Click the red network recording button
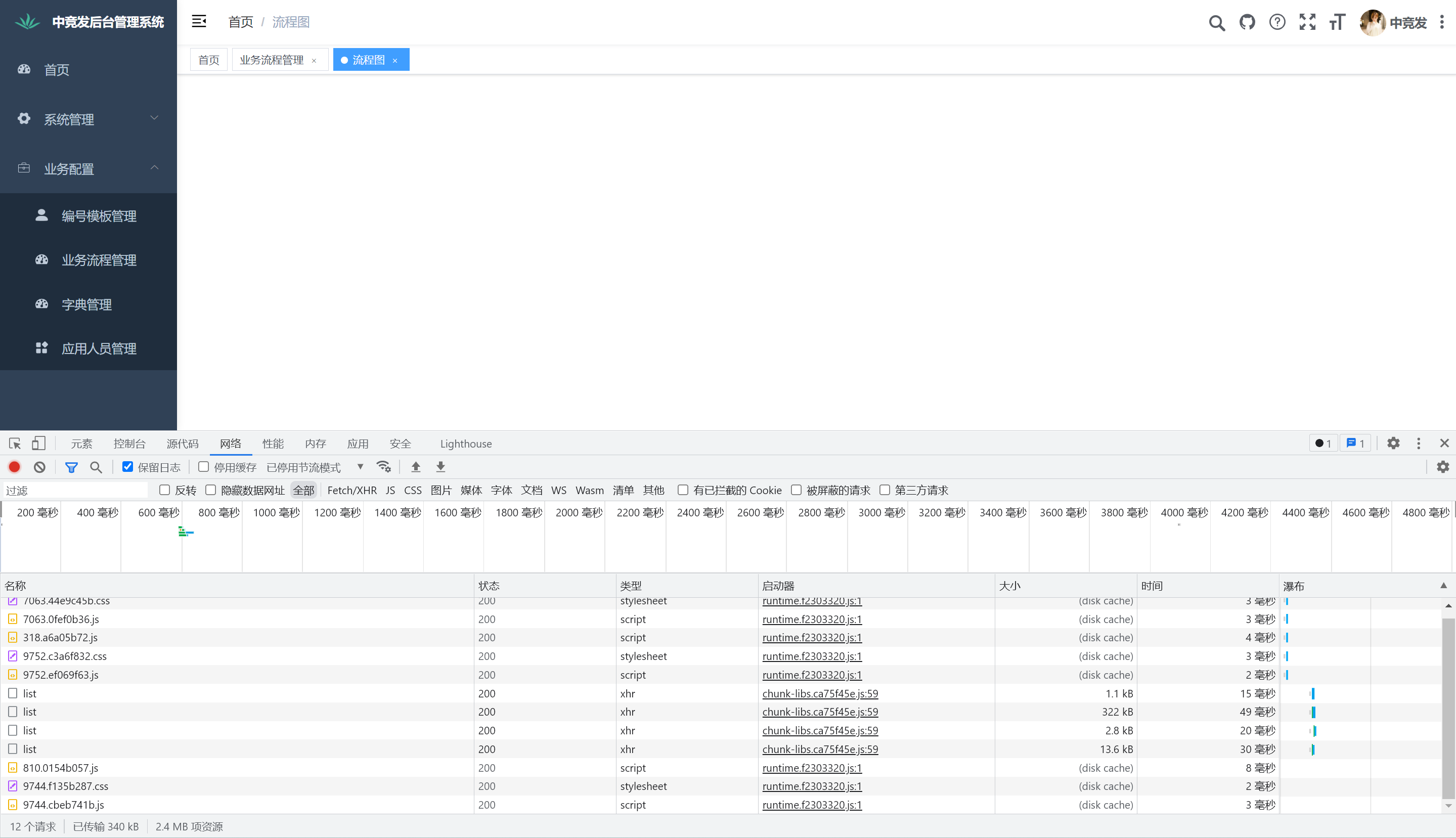Viewport: 1456px width, 838px height. coord(14,467)
